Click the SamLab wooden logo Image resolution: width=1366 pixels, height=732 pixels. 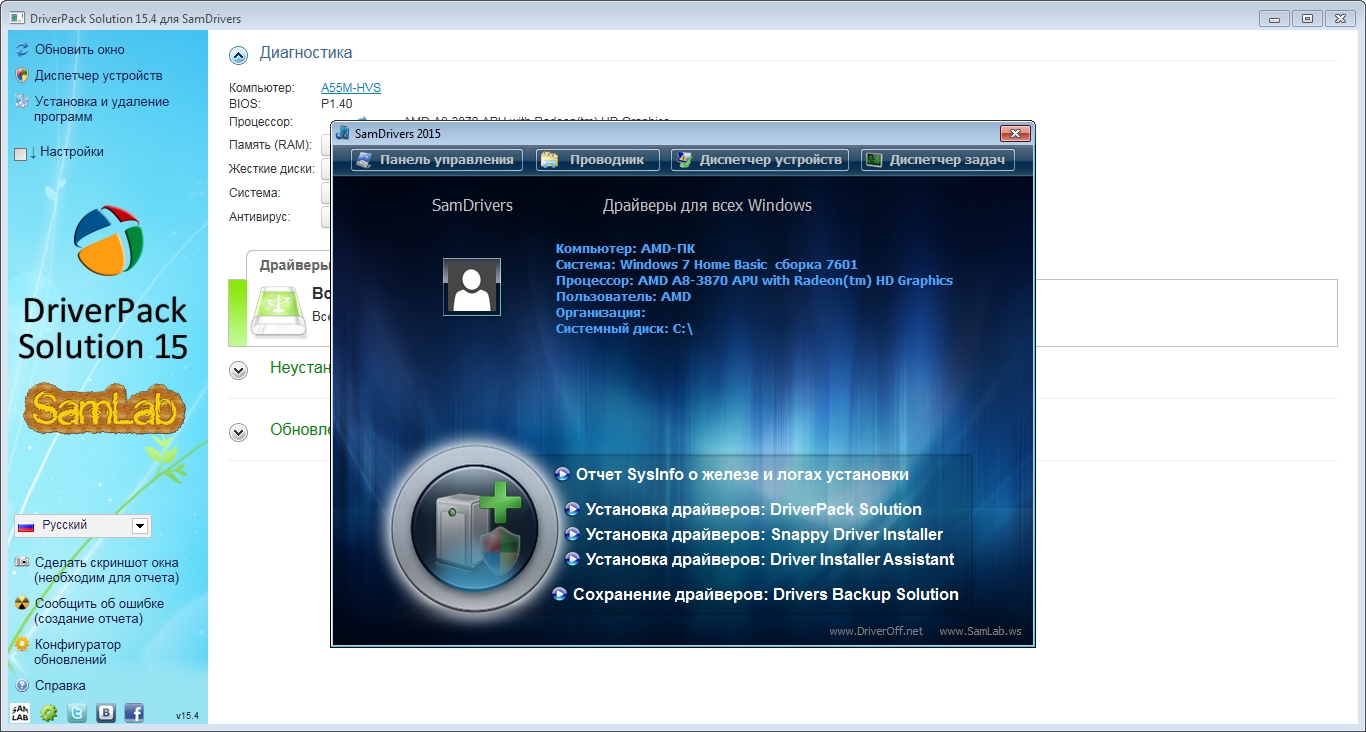coord(105,409)
